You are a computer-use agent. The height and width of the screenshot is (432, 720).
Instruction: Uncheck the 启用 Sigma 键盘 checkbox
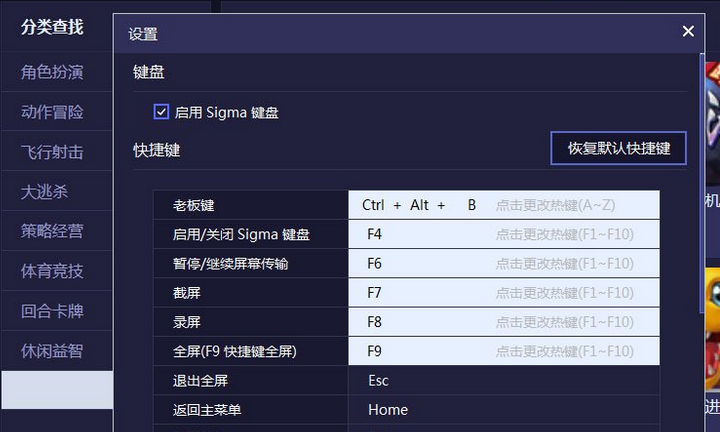(161, 112)
